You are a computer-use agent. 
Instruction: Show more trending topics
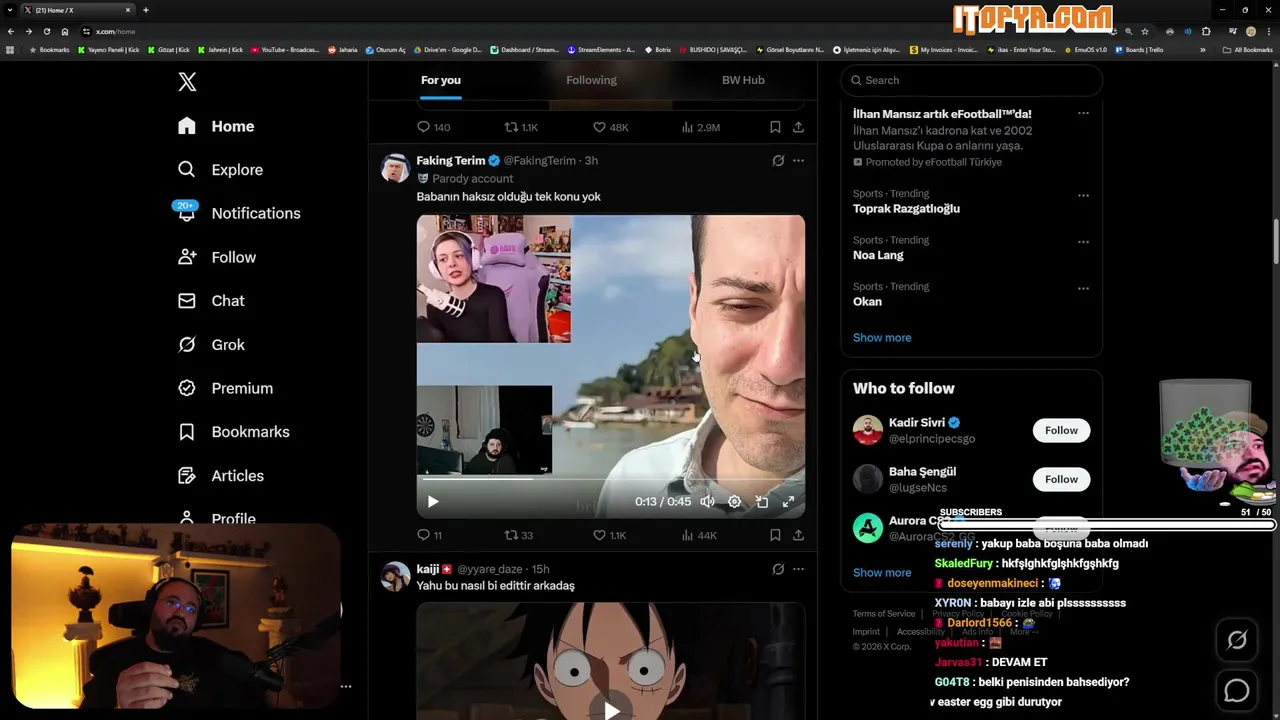tap(882, 338)
